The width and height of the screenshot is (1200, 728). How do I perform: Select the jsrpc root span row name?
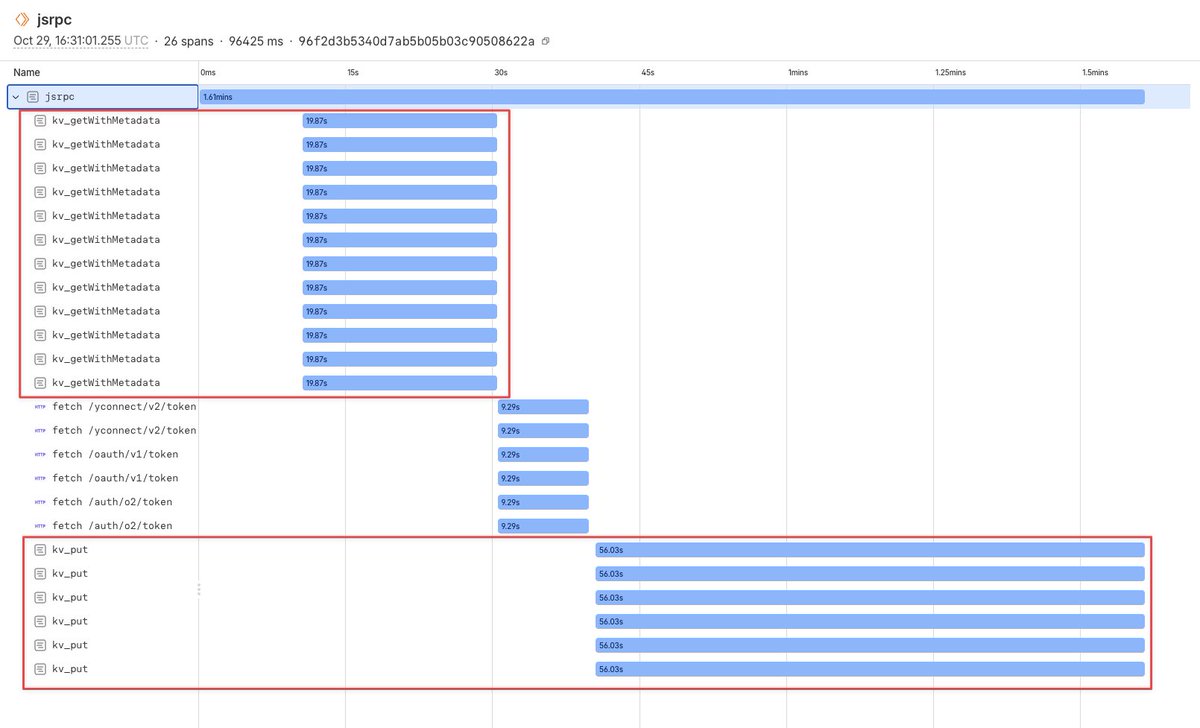pyautogui.click(x=60, y=97)
